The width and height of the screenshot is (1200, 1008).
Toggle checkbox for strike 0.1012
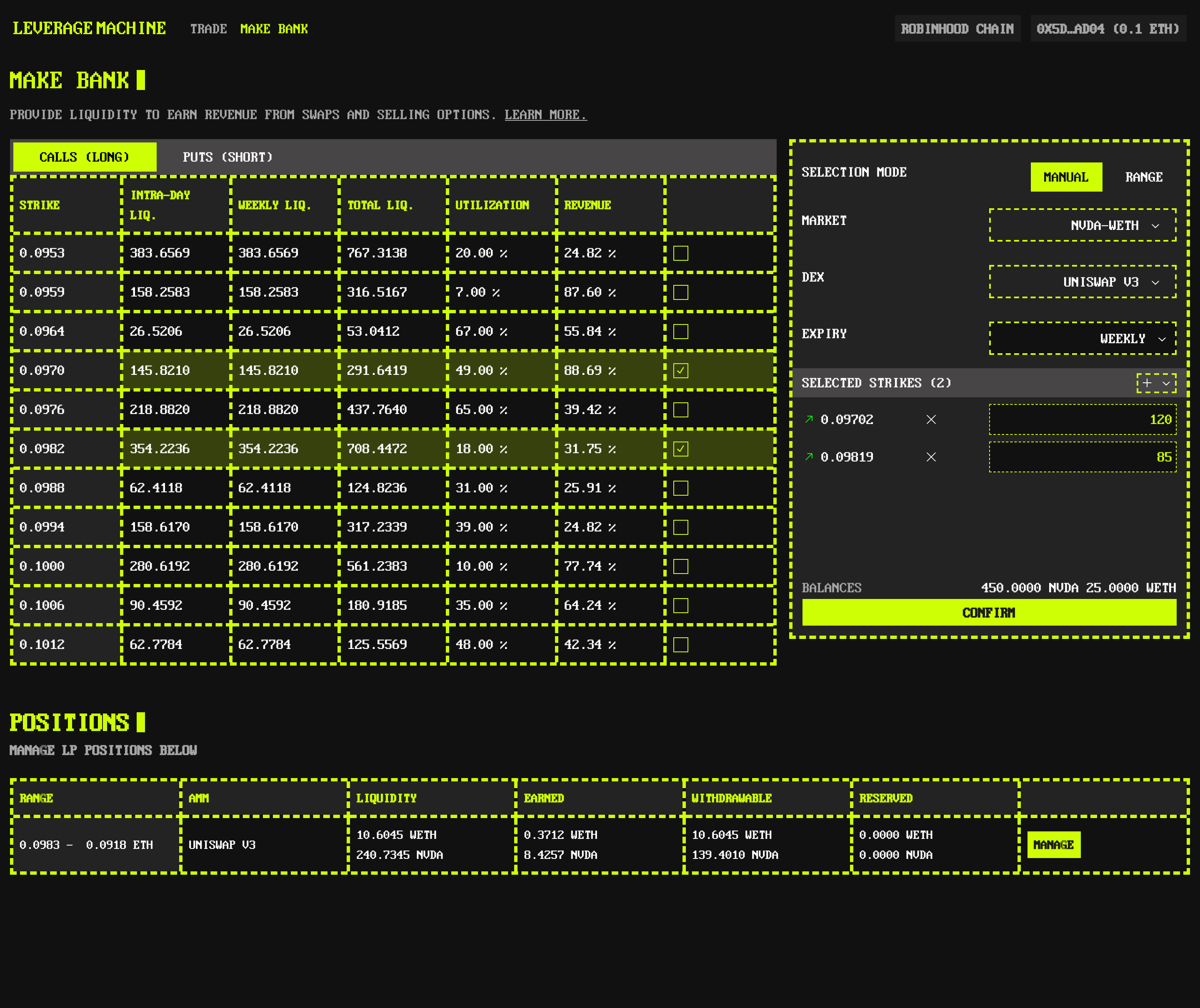pyautogui.click(x=680, y=644)
